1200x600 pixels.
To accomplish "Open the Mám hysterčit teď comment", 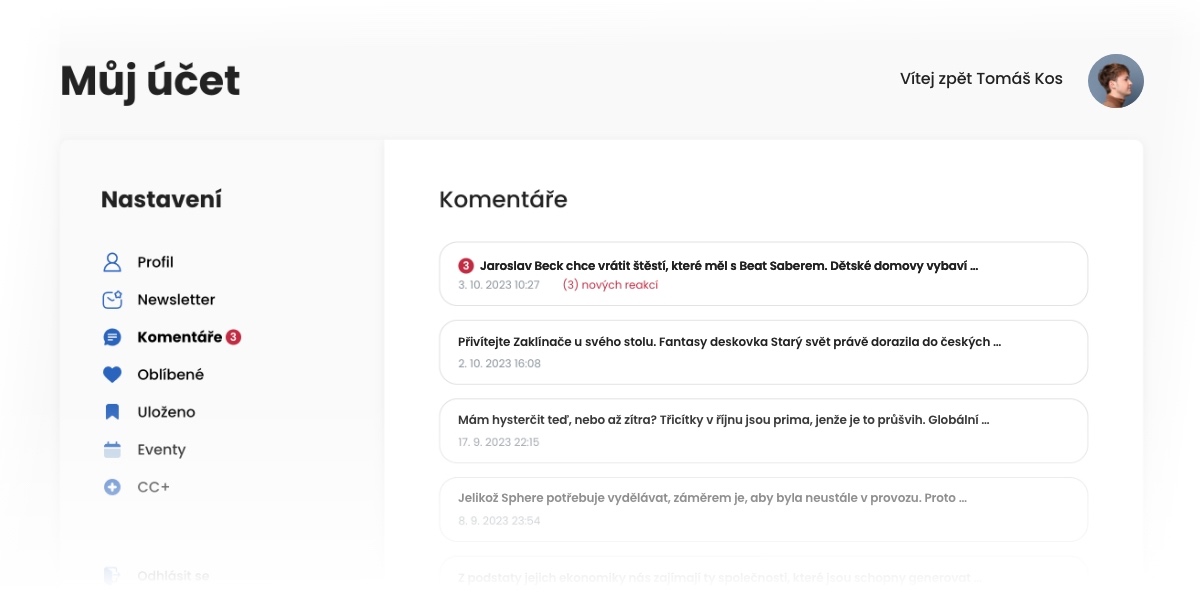I will point(763,431).
